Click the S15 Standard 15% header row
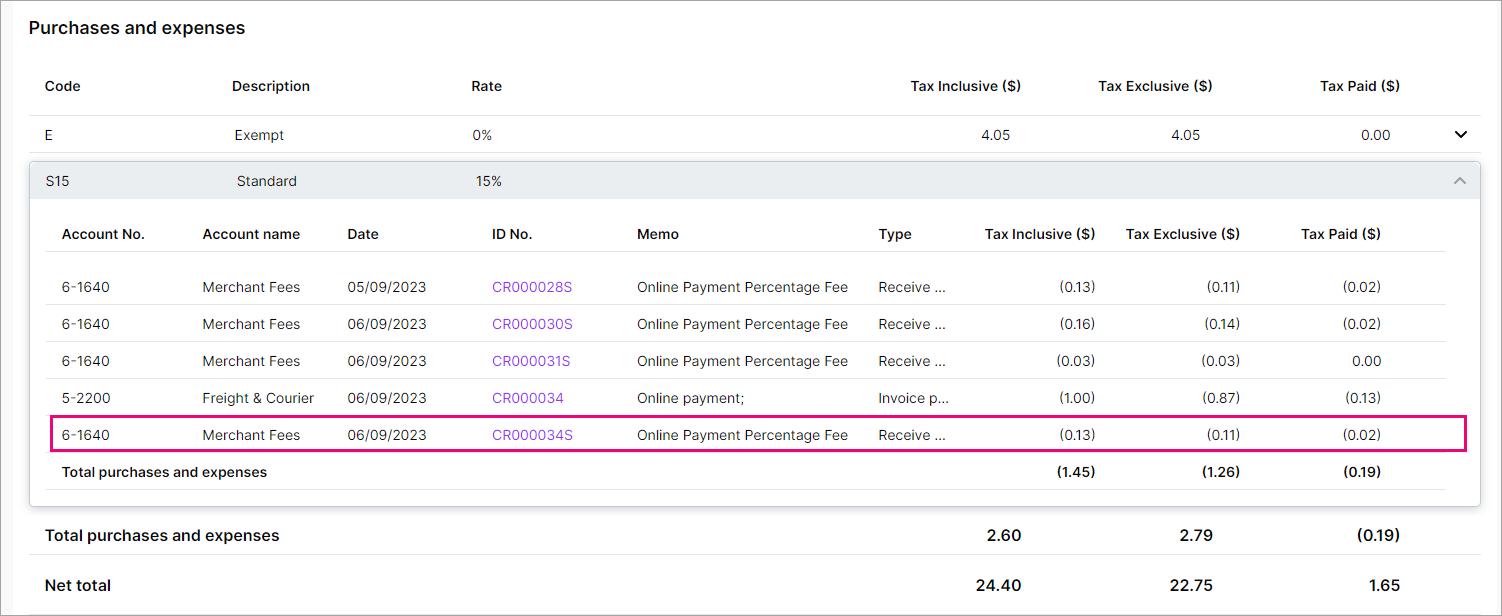The width and height of the screenshot is (1502, 616). (x=700, y=181)
